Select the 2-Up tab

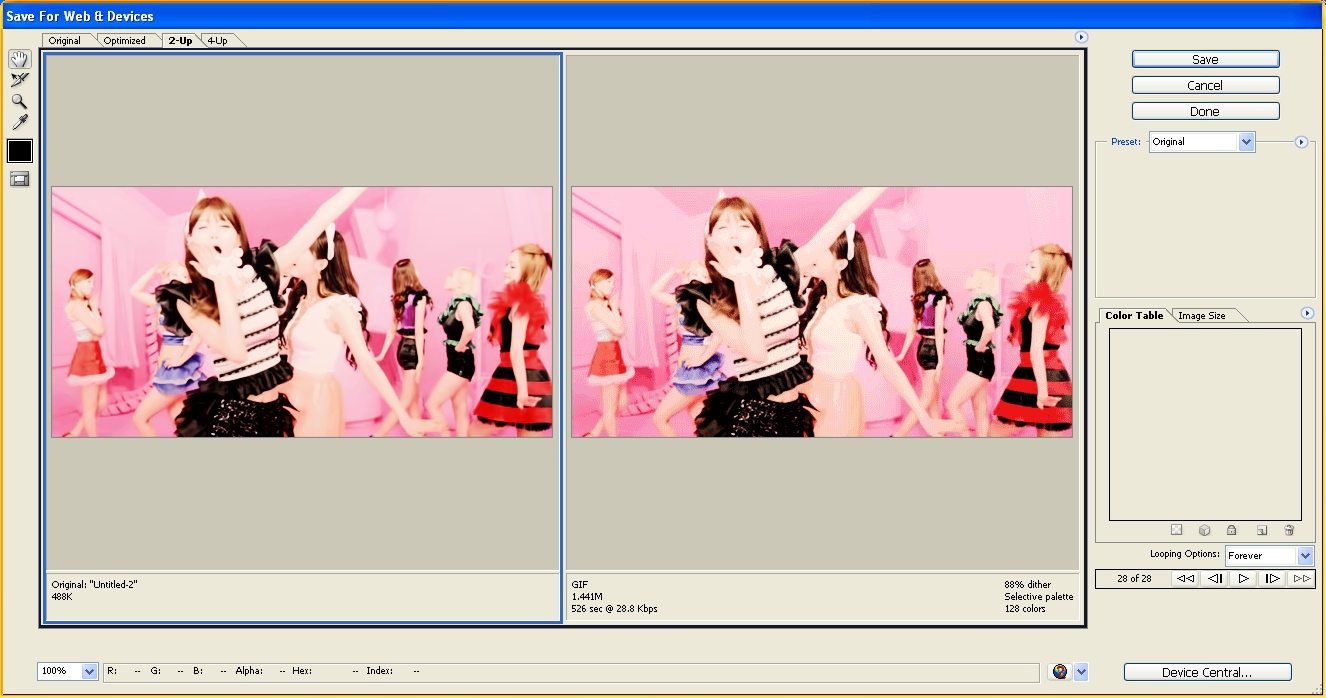click(181, 40)
